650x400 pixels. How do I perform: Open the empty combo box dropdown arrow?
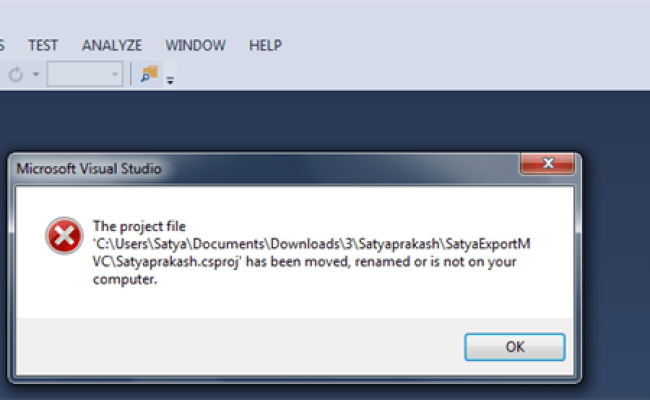click(114, 75)
